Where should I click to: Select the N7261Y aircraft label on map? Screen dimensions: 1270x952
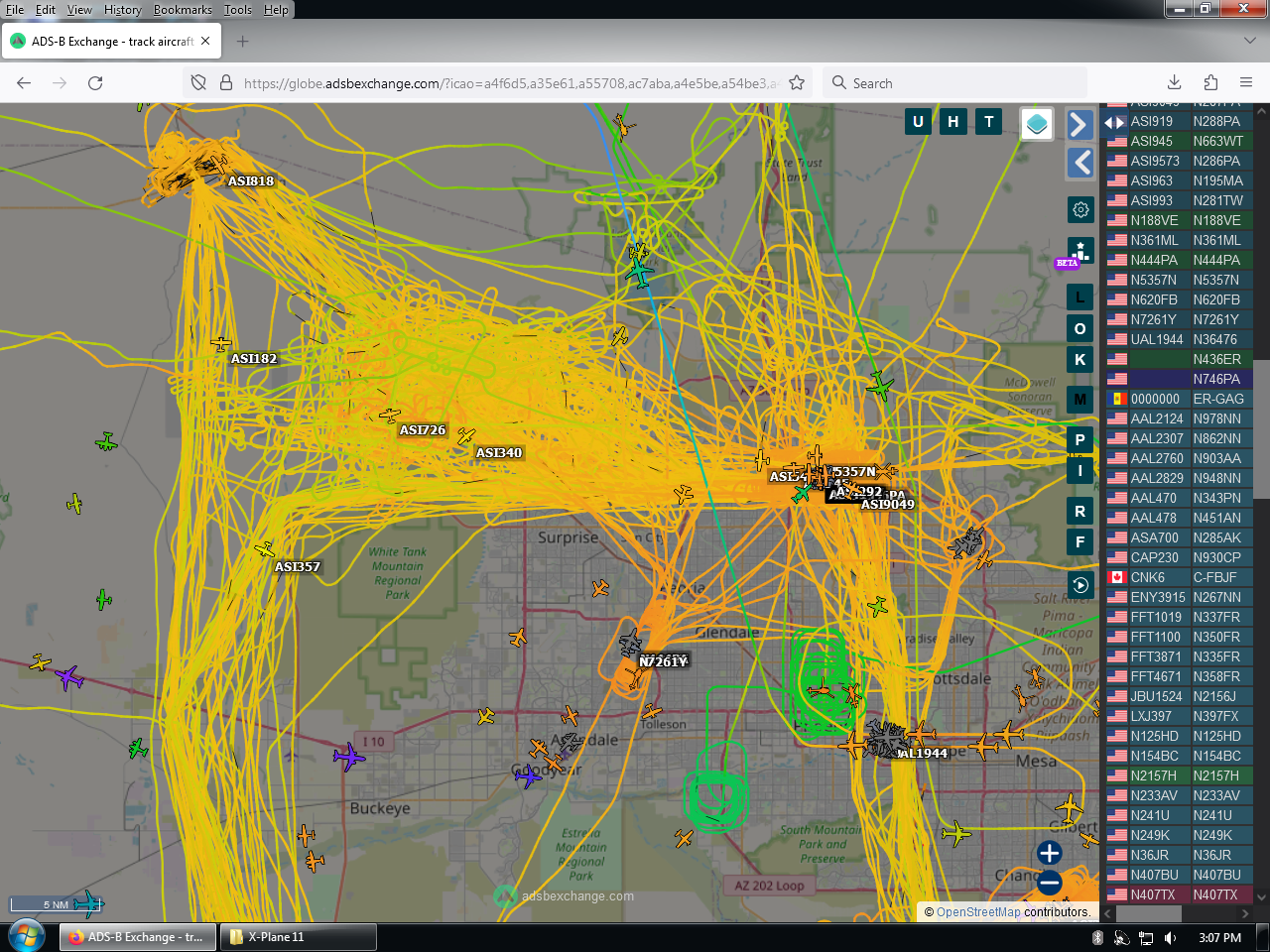[x=664, y=661]
